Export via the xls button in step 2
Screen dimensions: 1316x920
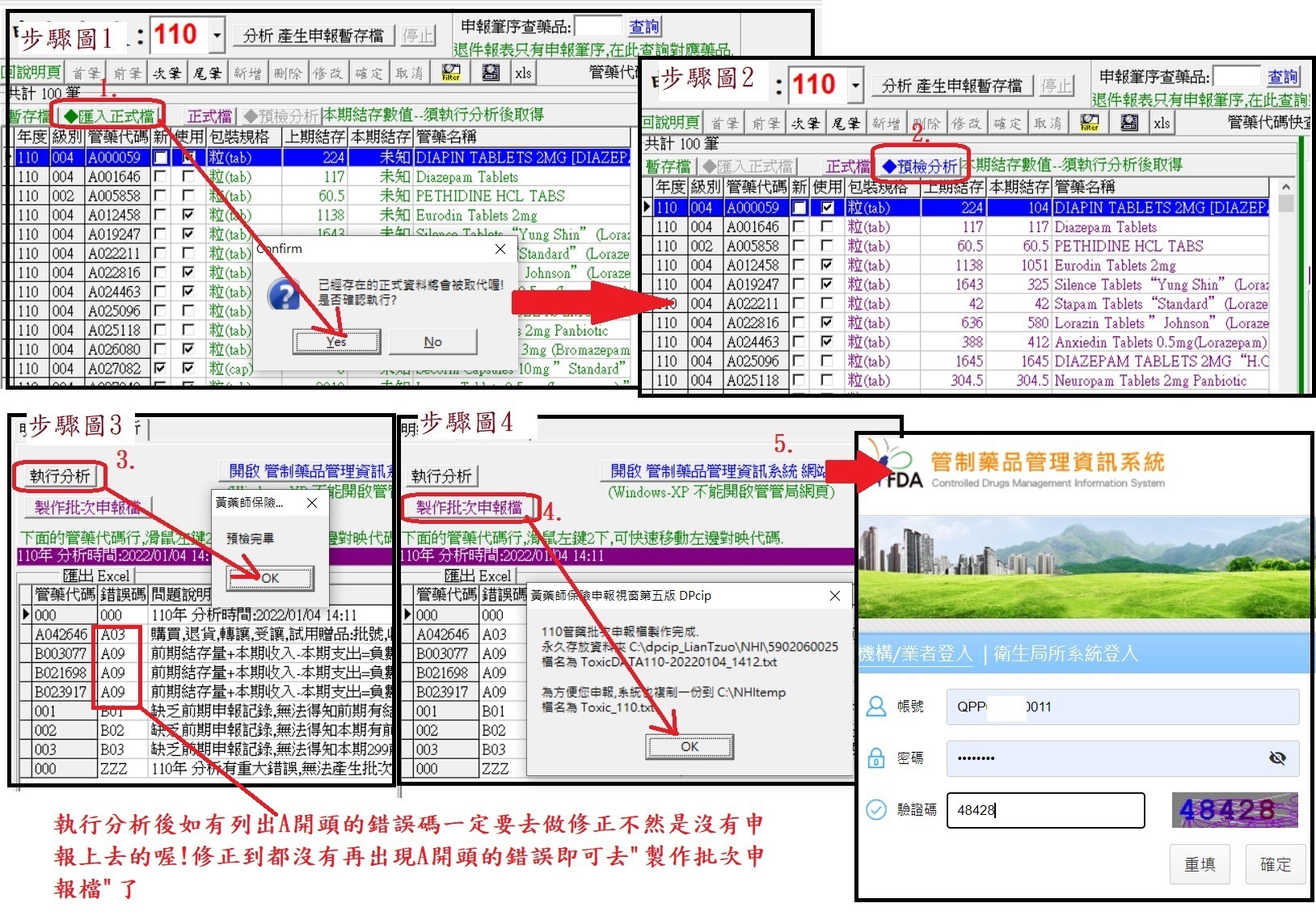[x=1162, y=123]
